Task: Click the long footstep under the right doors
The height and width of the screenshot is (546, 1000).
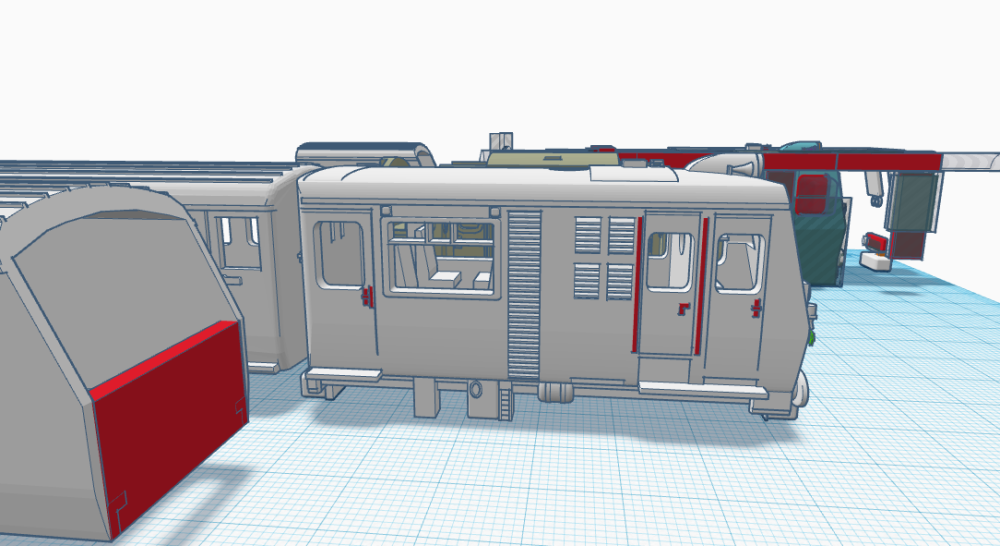Action: coord(690,388)
